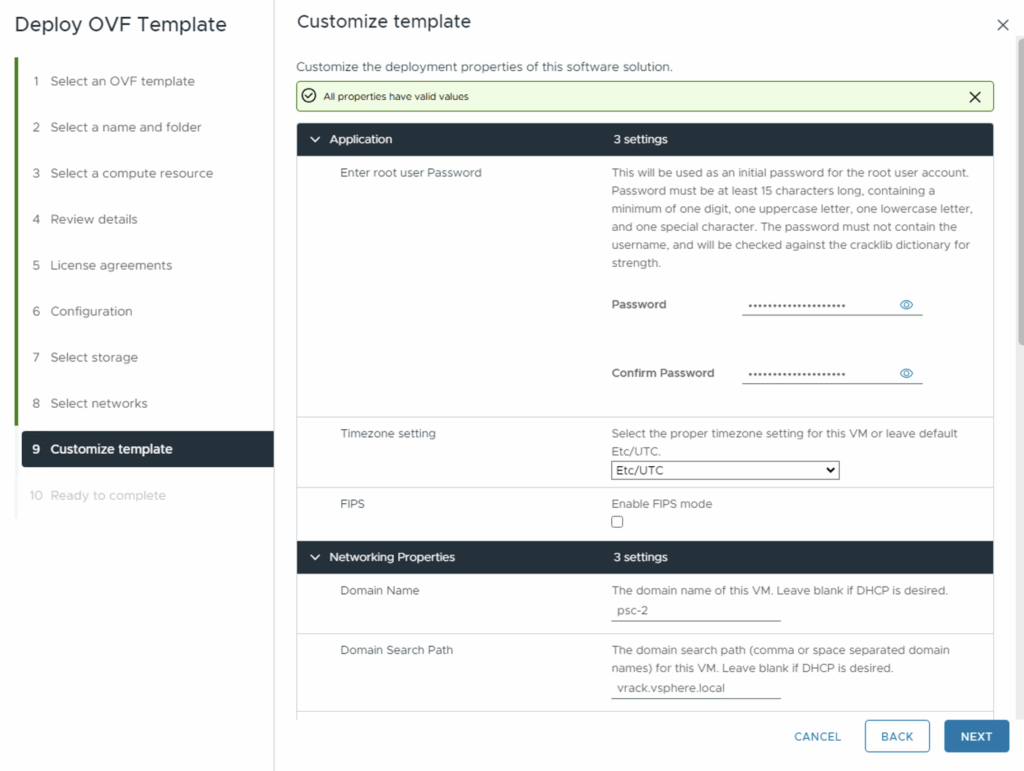The image size is (1024, 771).
Task: Click the Domain Name input field
Action: point(695,611)
